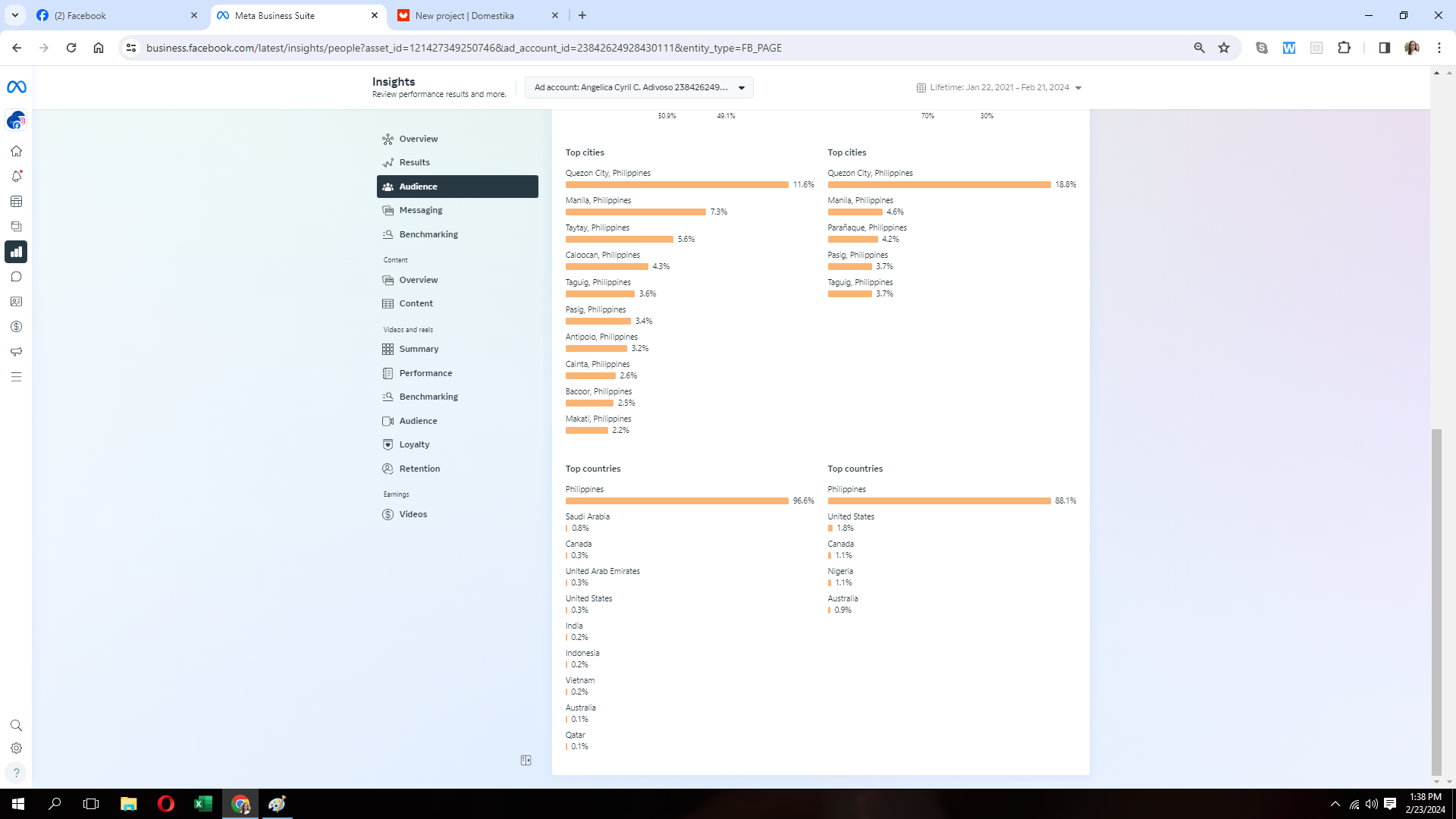Open Notifications bell icon
Viewport: 1456px width, 819px height.
pos(16,176)
